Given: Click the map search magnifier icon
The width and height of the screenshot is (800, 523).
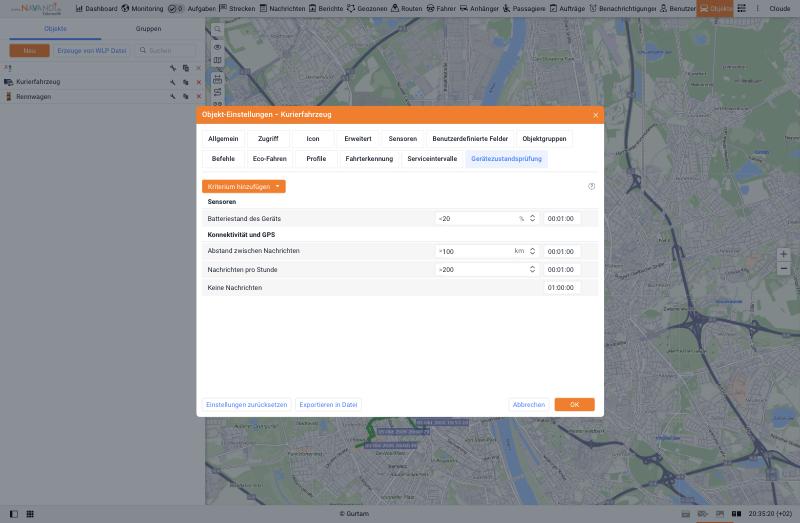Looking at the screenshot, I should click(x=217, y=30).
